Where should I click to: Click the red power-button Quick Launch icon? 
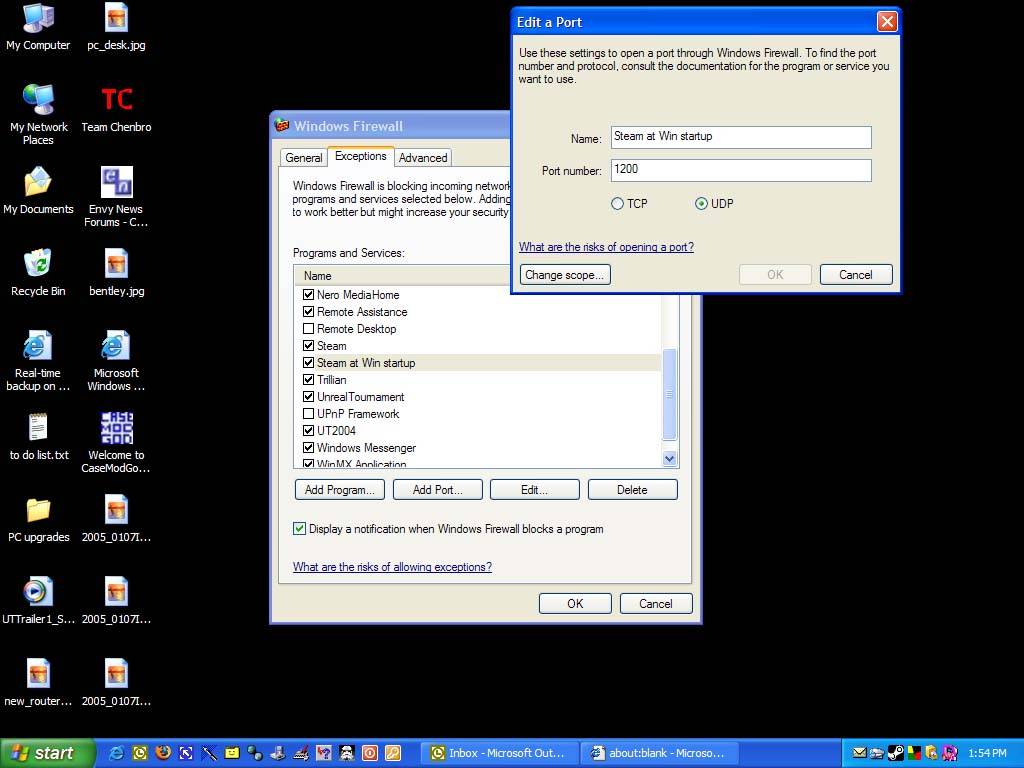(x=370, y=753)
